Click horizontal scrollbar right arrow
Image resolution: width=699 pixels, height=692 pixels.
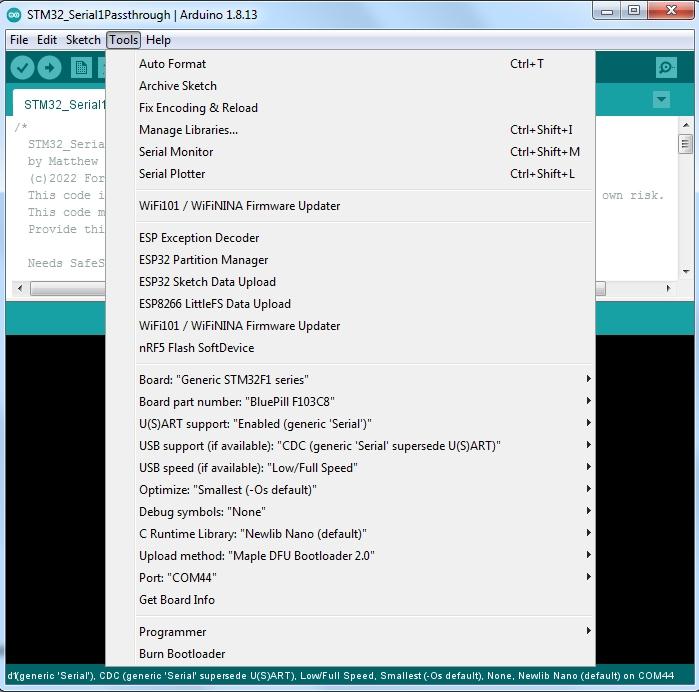pos(668,288)
